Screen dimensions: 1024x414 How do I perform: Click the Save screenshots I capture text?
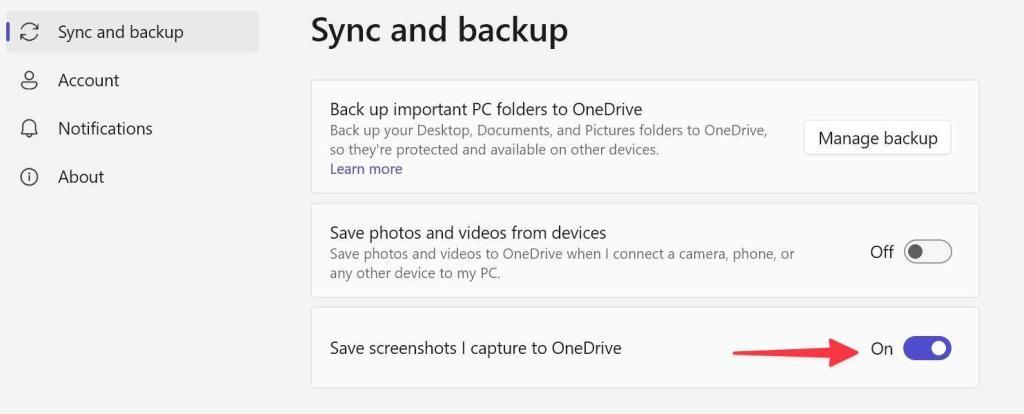475,349
